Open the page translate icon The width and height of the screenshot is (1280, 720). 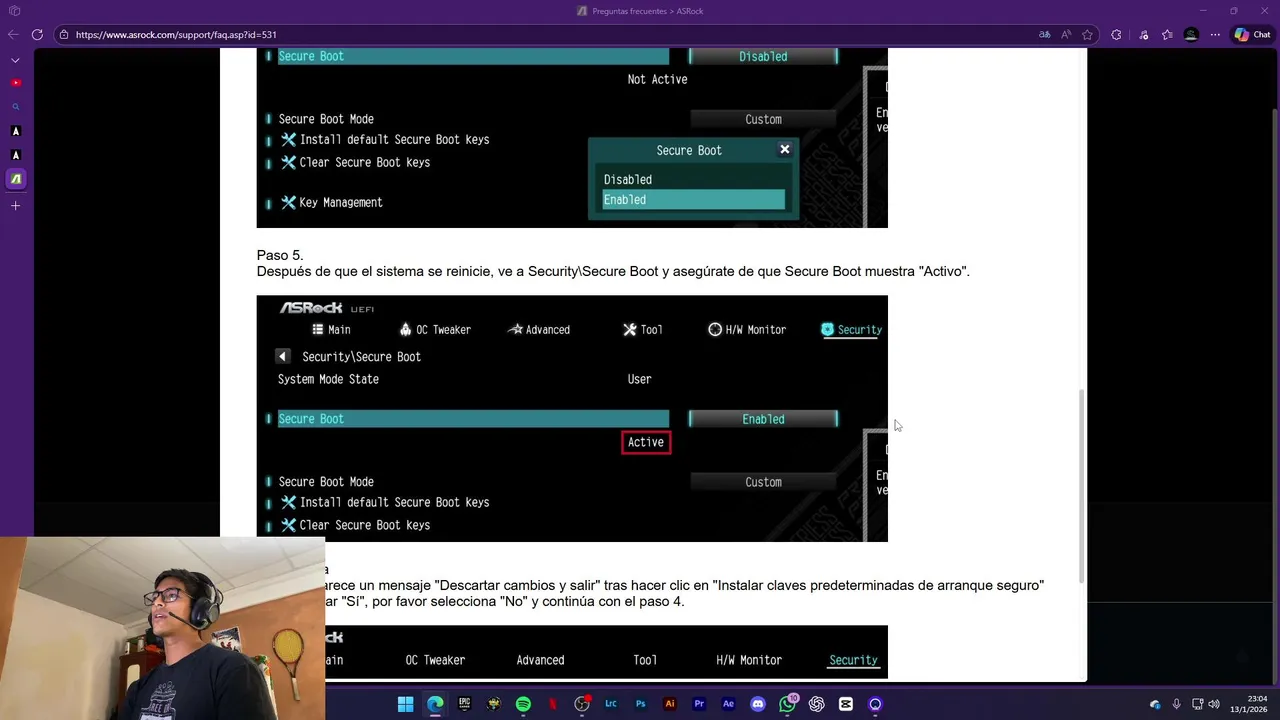1044,34
